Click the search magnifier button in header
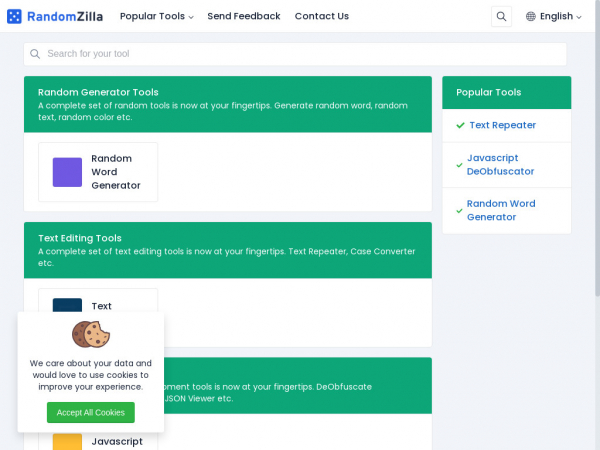This screenshot has height=450, width=600. click(501, 16)
